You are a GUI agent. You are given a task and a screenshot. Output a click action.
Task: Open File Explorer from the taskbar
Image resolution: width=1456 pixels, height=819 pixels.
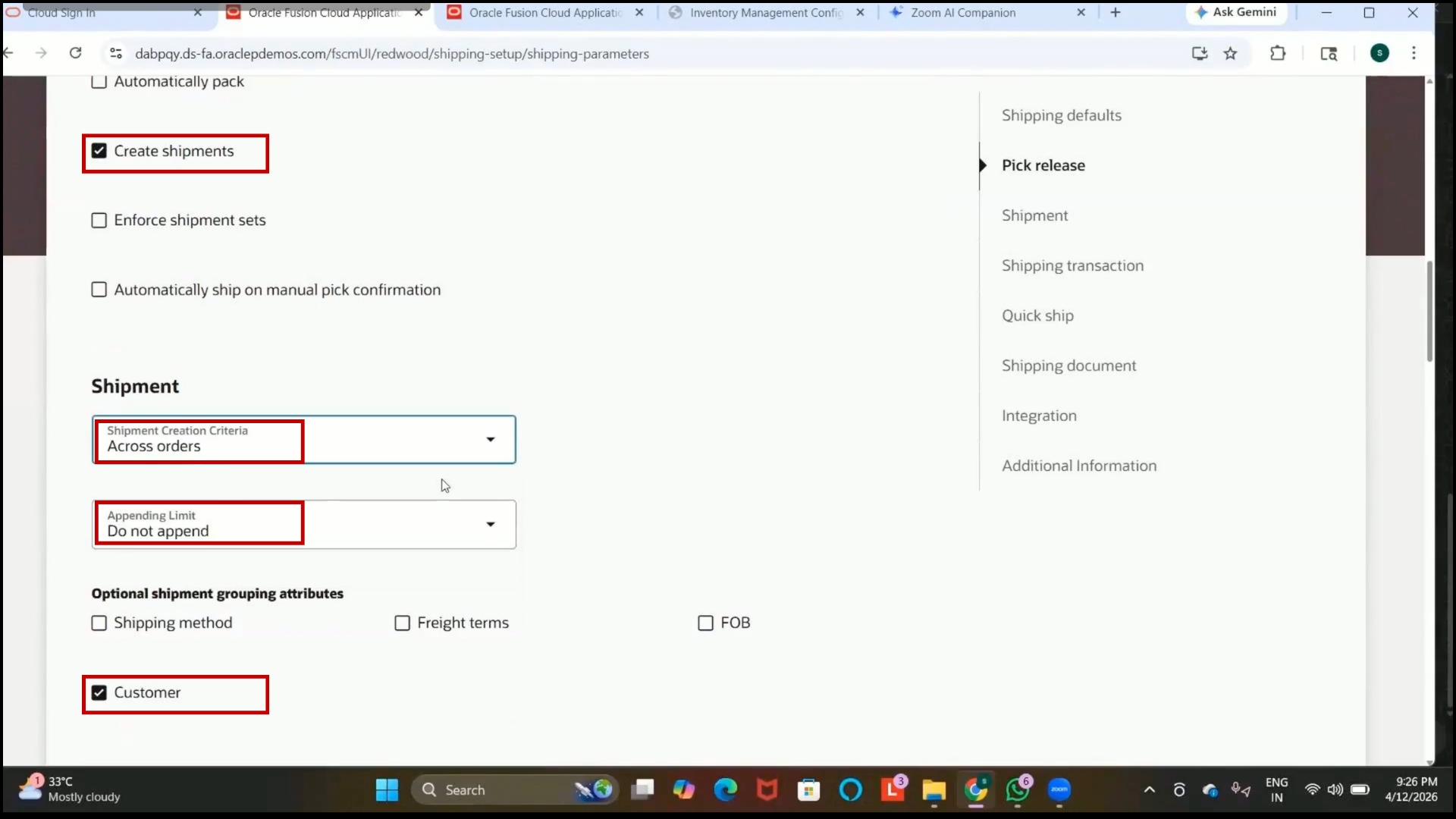934,790
